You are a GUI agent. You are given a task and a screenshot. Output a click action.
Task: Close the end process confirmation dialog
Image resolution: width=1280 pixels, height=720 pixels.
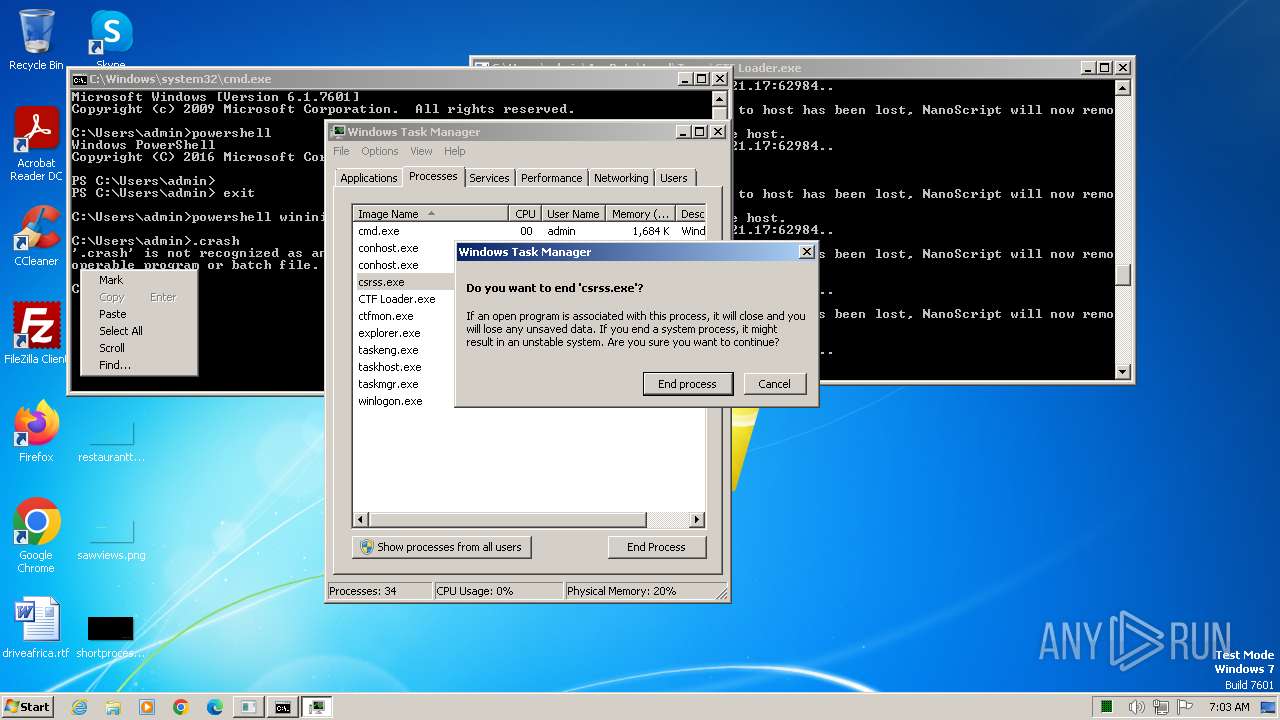click(807, 252)
